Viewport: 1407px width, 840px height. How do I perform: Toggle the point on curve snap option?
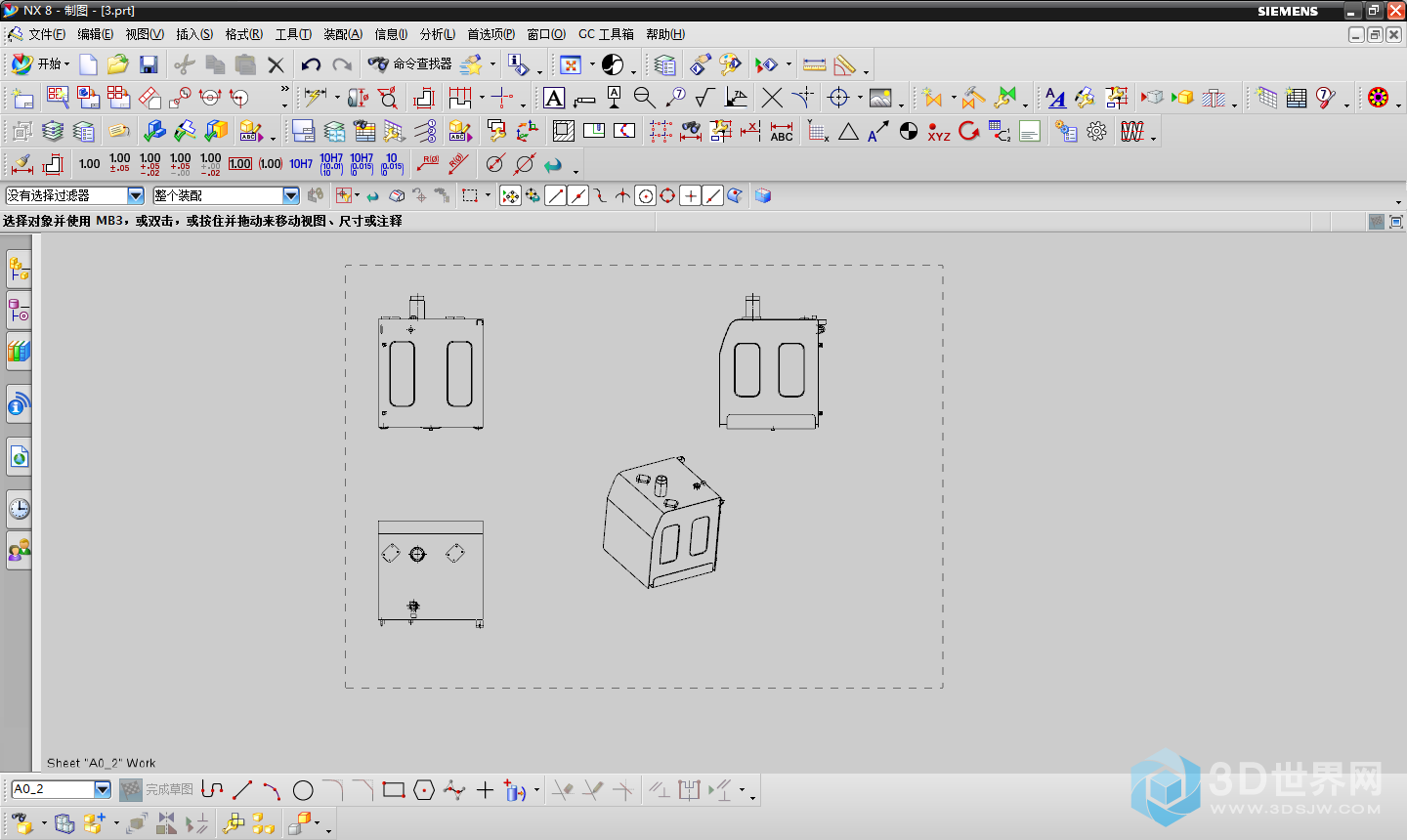(x=712, y=196)
